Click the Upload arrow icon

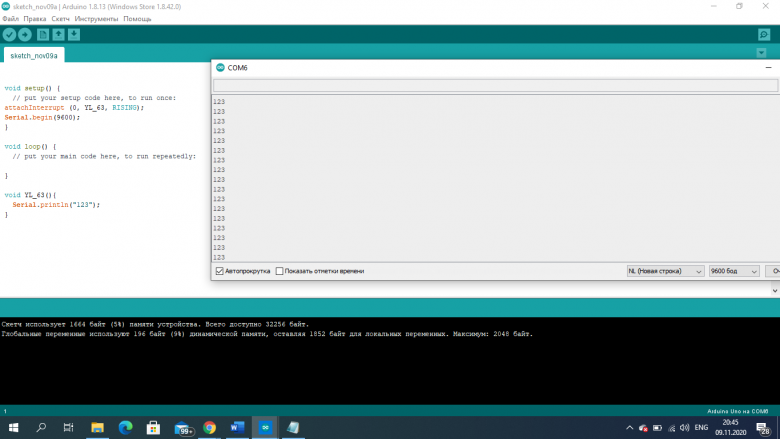[25, 34]
